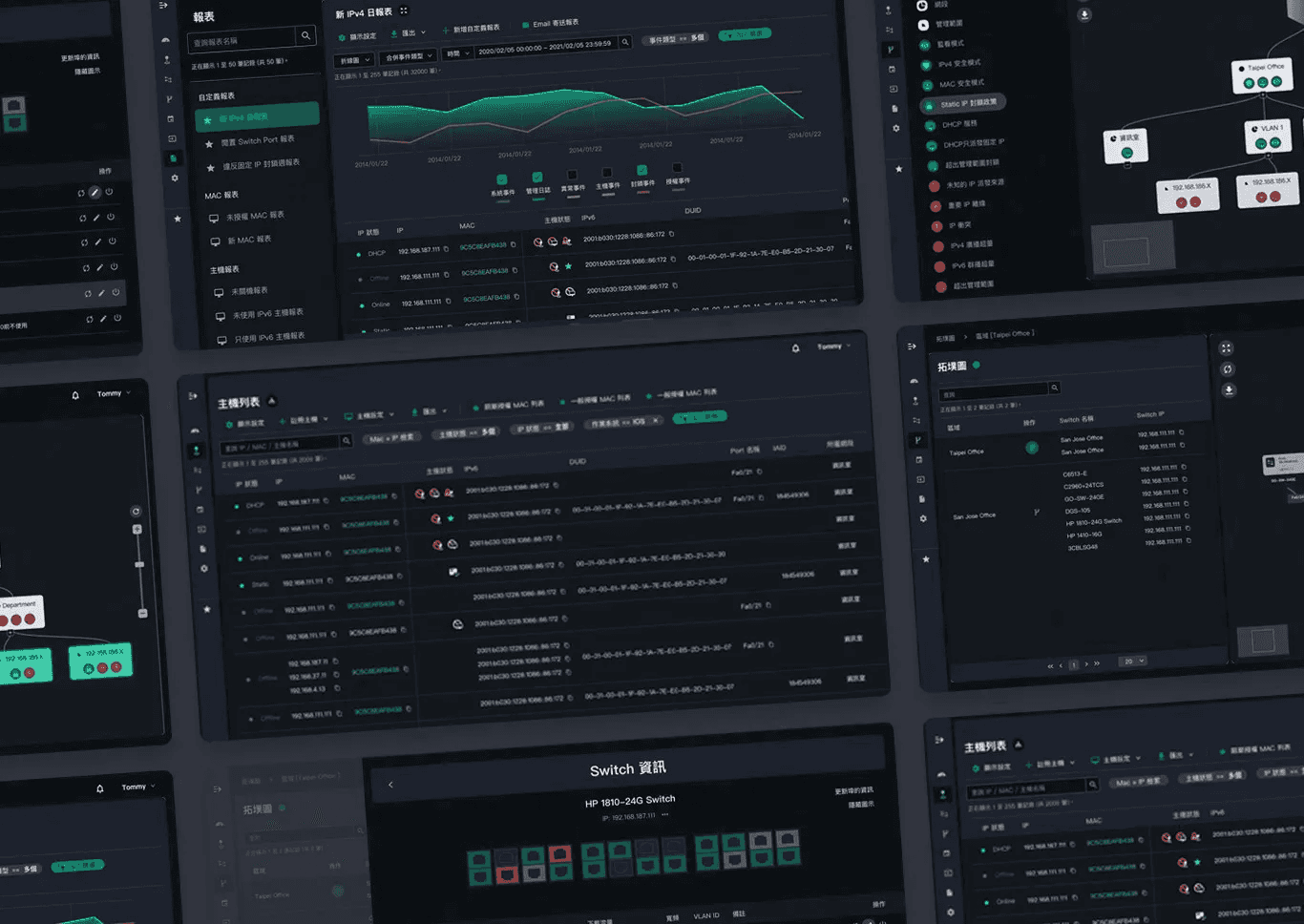Open the 折線圖 chart type dropdown
Image resolution: width=1304 pixels, height=924 pixels.
coord(354,60)
